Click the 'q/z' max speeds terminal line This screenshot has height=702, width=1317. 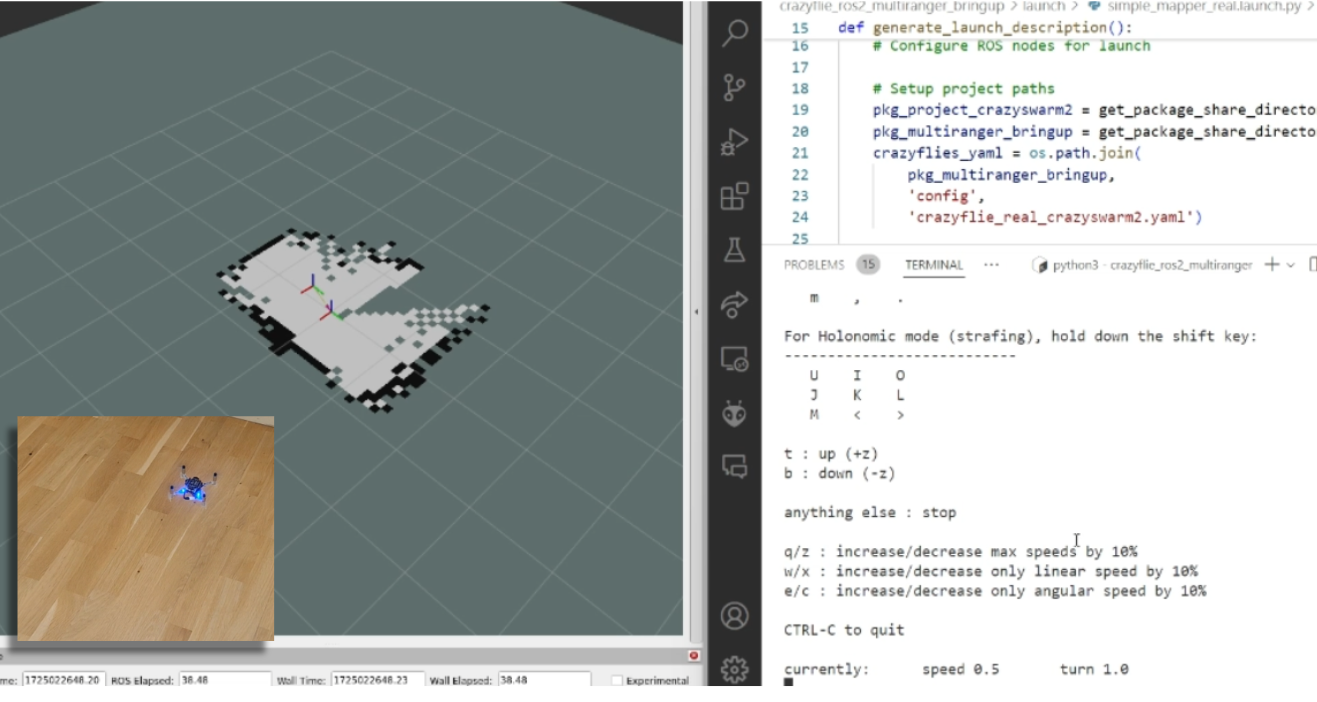pyautogui.click(x=961, y=552)
